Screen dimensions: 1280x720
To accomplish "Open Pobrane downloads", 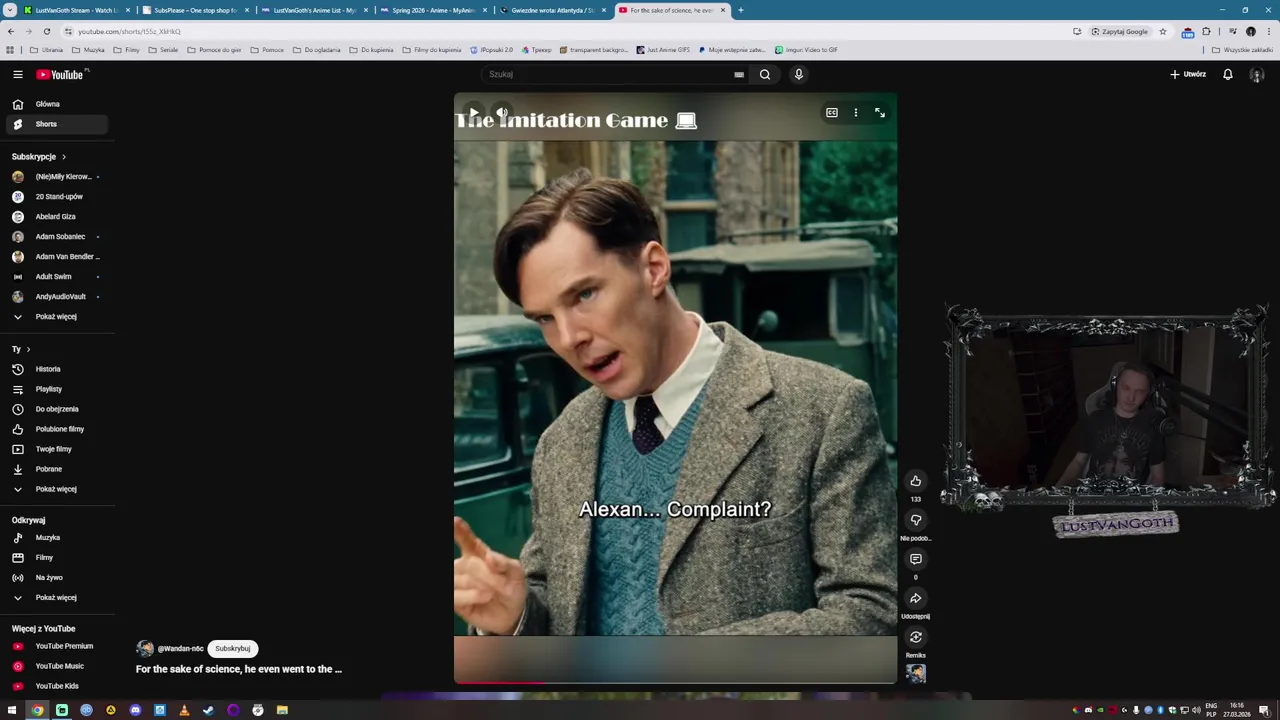I will [x=57, y=469].
